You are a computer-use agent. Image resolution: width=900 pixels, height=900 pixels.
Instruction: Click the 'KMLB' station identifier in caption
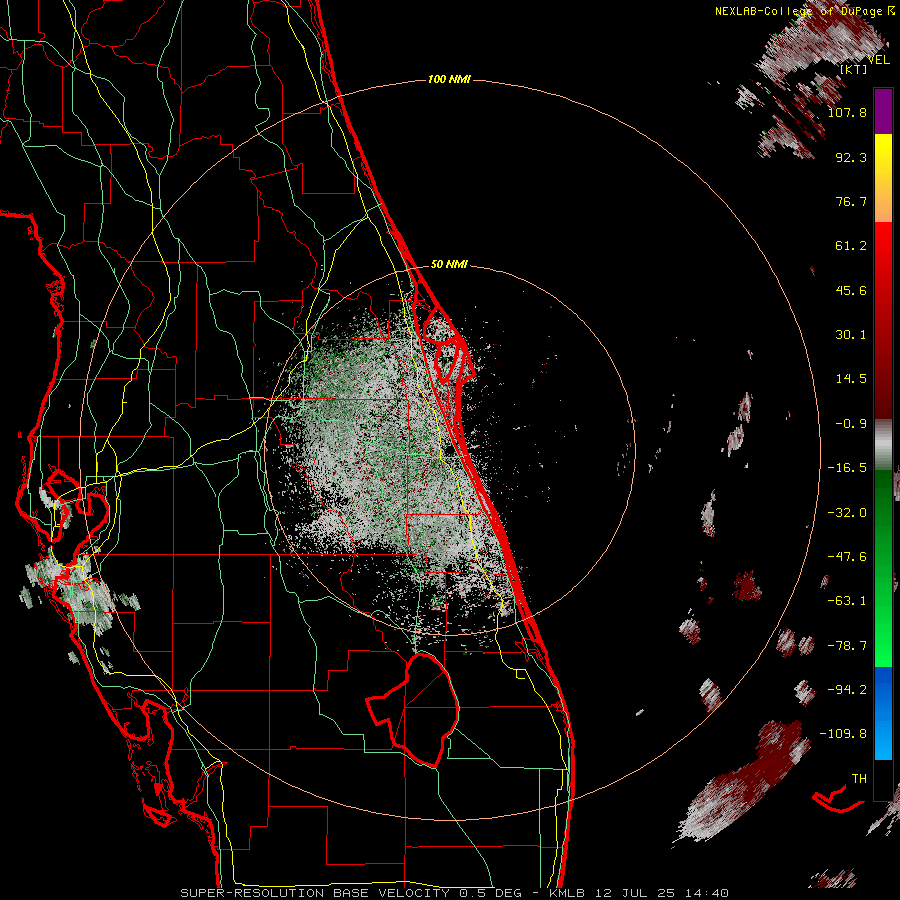565,893
